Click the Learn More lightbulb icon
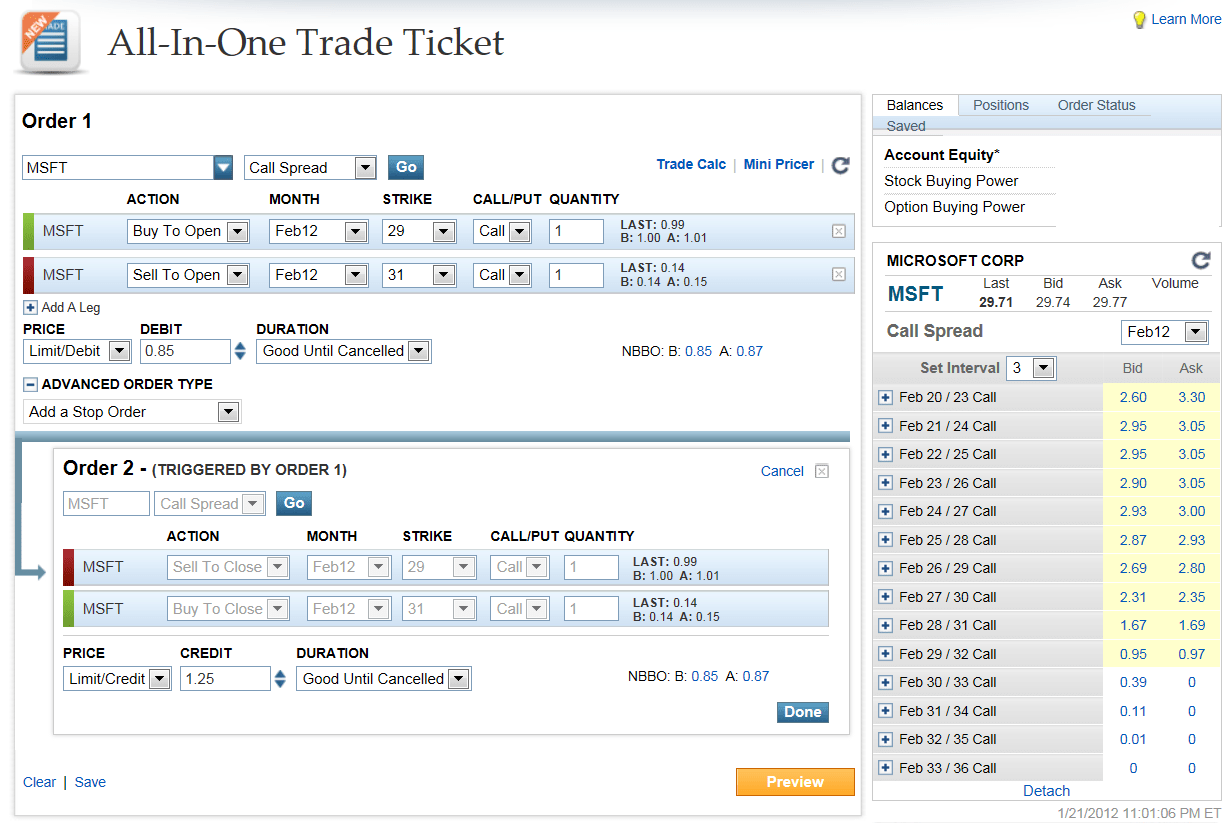The height and width of the screenshot is (823, 1232). click(1139, 19)
